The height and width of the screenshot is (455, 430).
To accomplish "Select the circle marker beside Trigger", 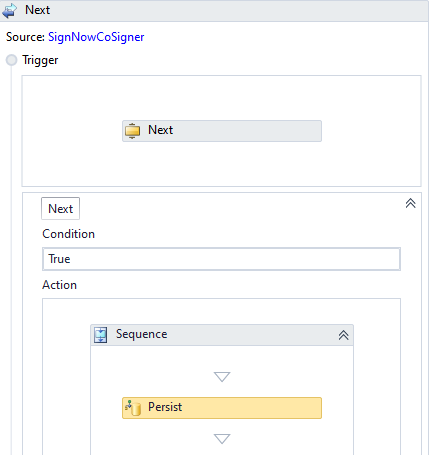I will coord(11,60).
